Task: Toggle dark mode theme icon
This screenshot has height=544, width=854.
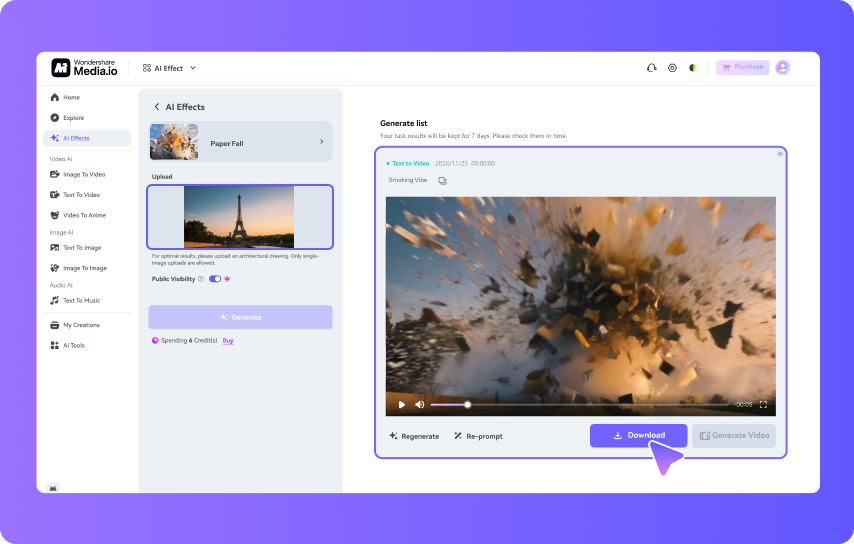Action: pyautogui.click(x=693, y=68)
